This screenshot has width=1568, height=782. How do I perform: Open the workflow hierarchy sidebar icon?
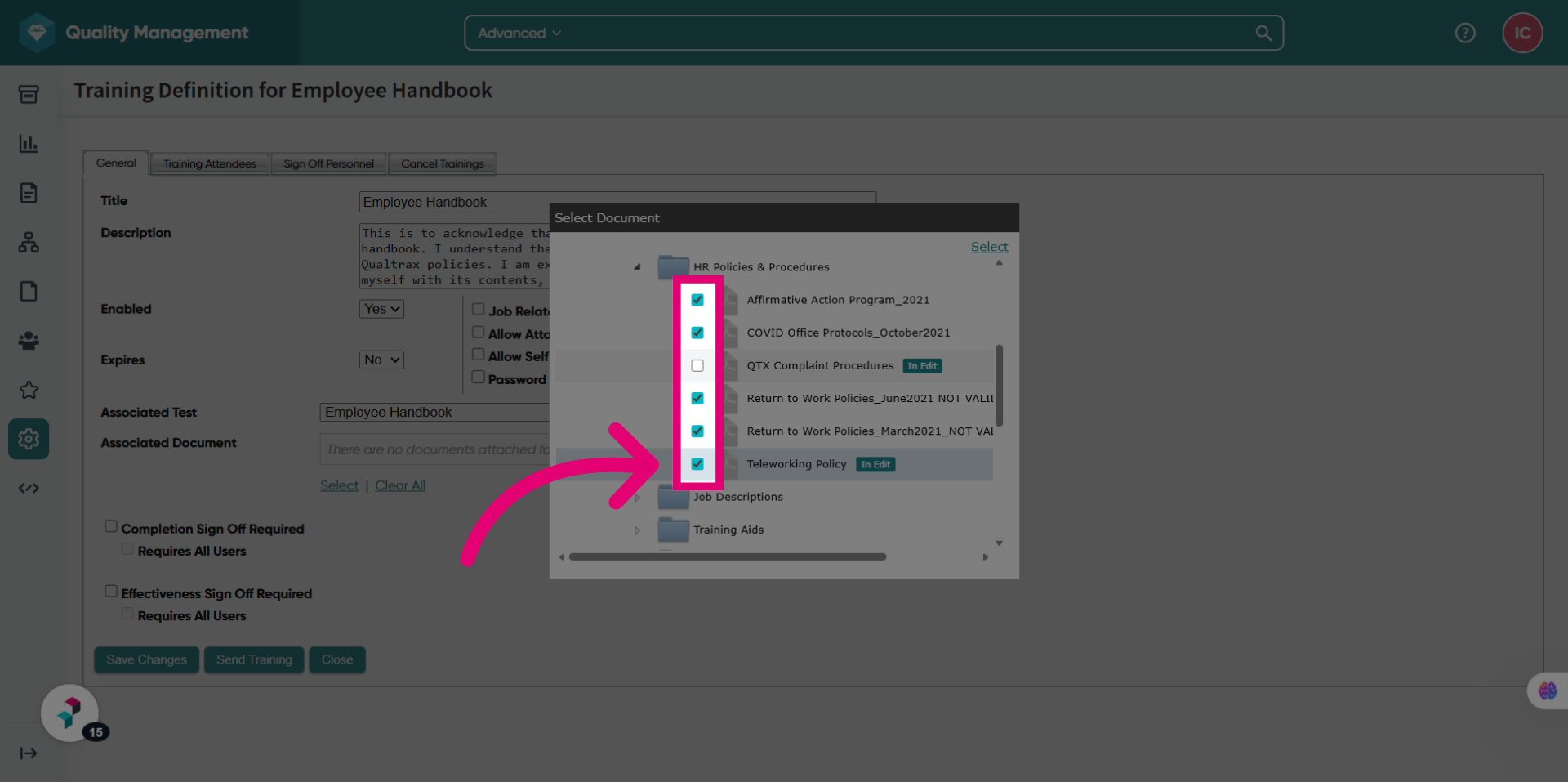pos(29,242)
